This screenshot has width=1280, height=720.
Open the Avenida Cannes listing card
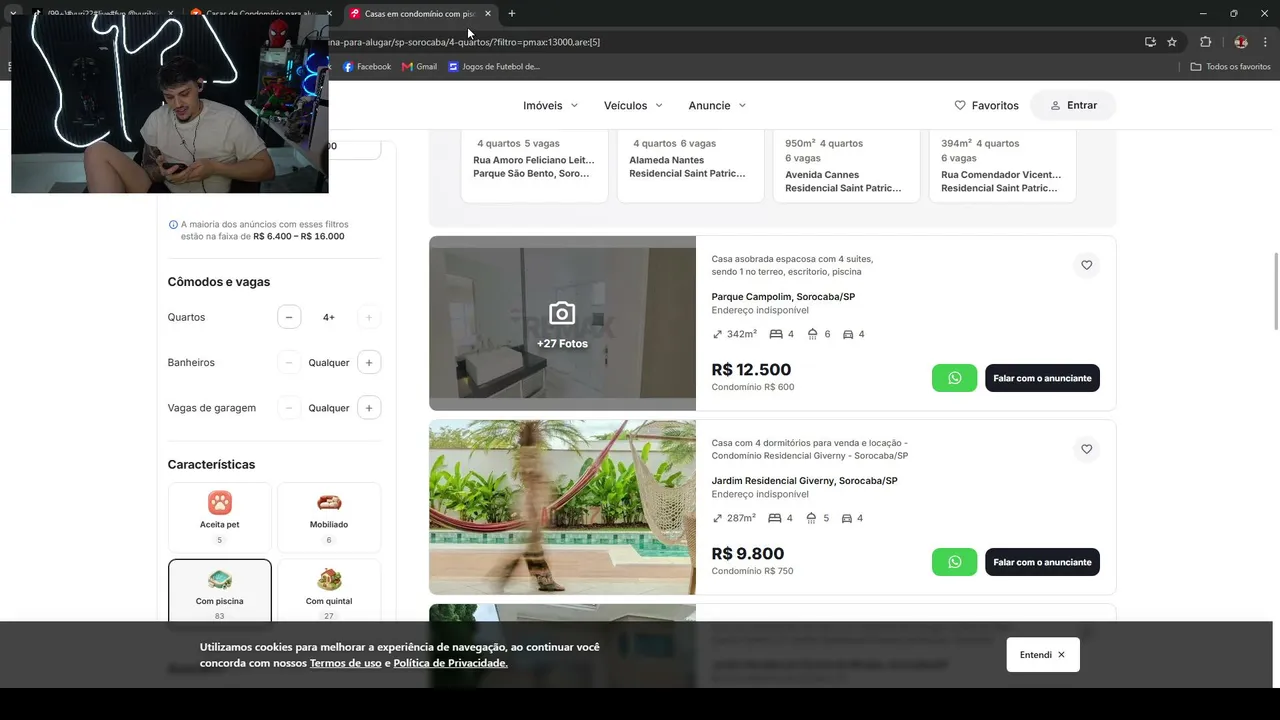pos(846,165)
